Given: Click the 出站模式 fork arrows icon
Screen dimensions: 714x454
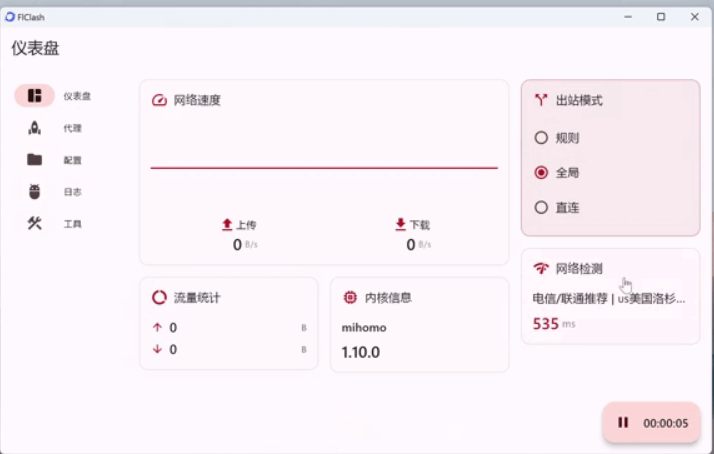Looking at the screenshot, I should click(x=541, y=100).
